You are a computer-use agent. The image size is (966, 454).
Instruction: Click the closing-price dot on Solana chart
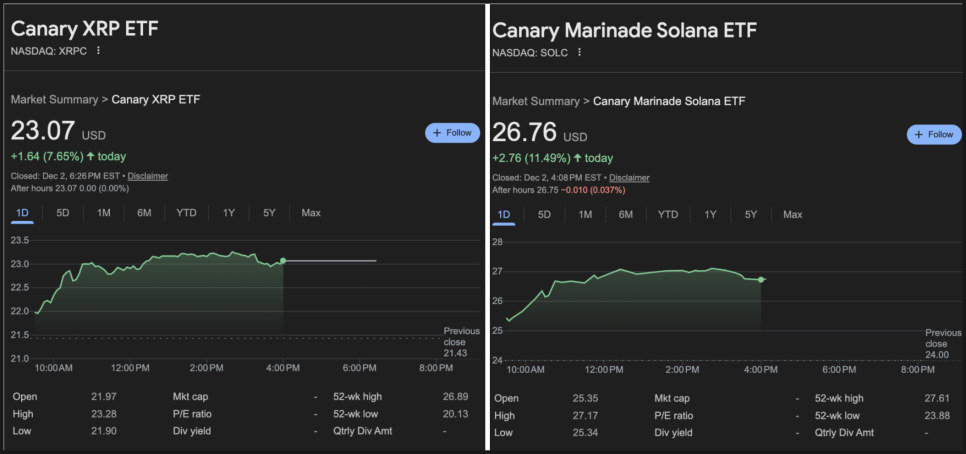(x=761, y=280)
